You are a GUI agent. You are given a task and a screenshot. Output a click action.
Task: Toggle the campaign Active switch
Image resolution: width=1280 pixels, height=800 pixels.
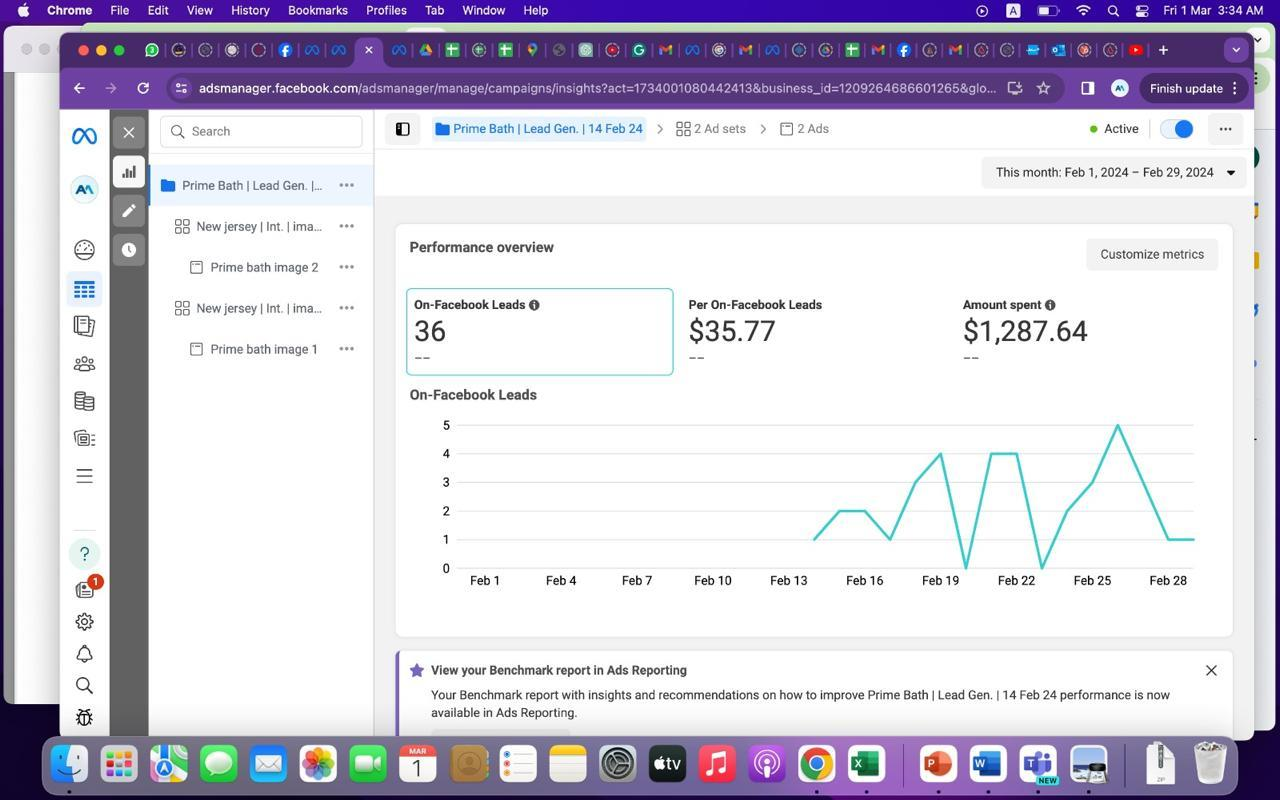(x=1177, y=129)
